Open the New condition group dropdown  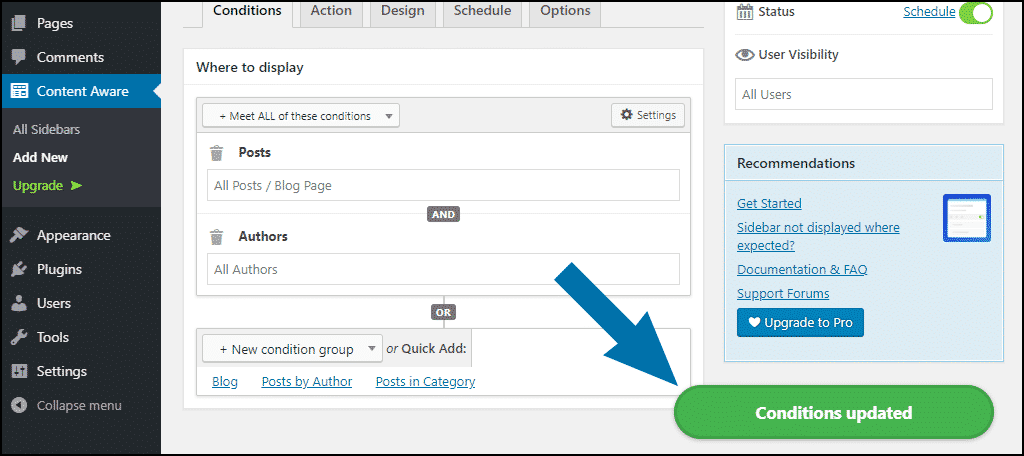pos(292,349)
